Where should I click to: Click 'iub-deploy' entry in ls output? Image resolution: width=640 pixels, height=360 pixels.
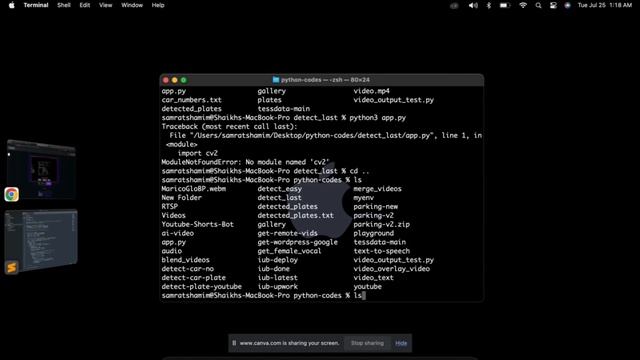(278, 260)
